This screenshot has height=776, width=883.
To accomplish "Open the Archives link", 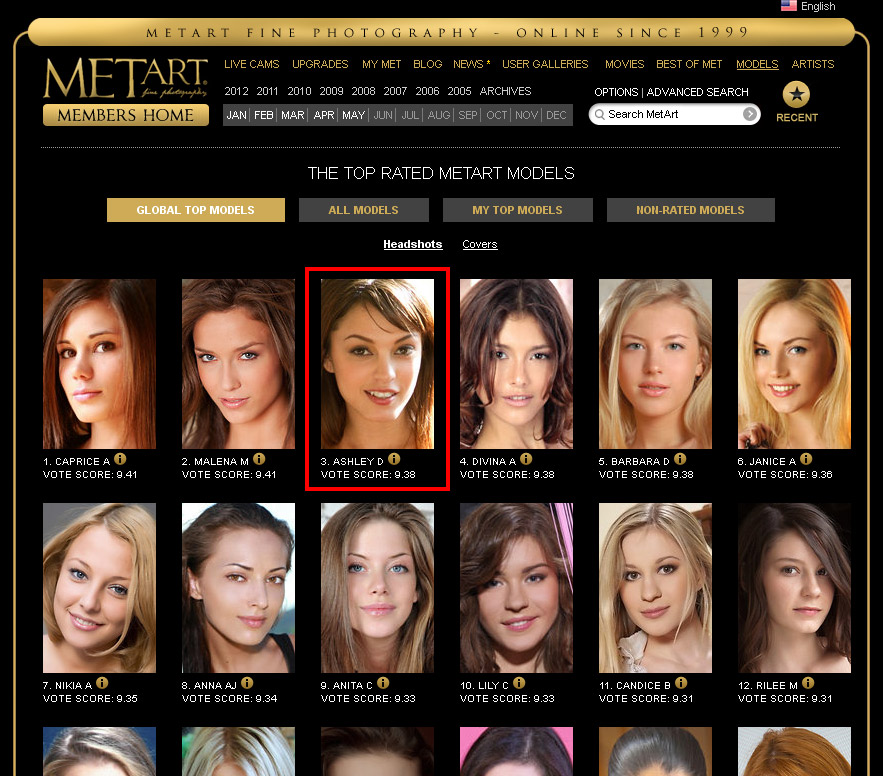I will tap(505, 91).
